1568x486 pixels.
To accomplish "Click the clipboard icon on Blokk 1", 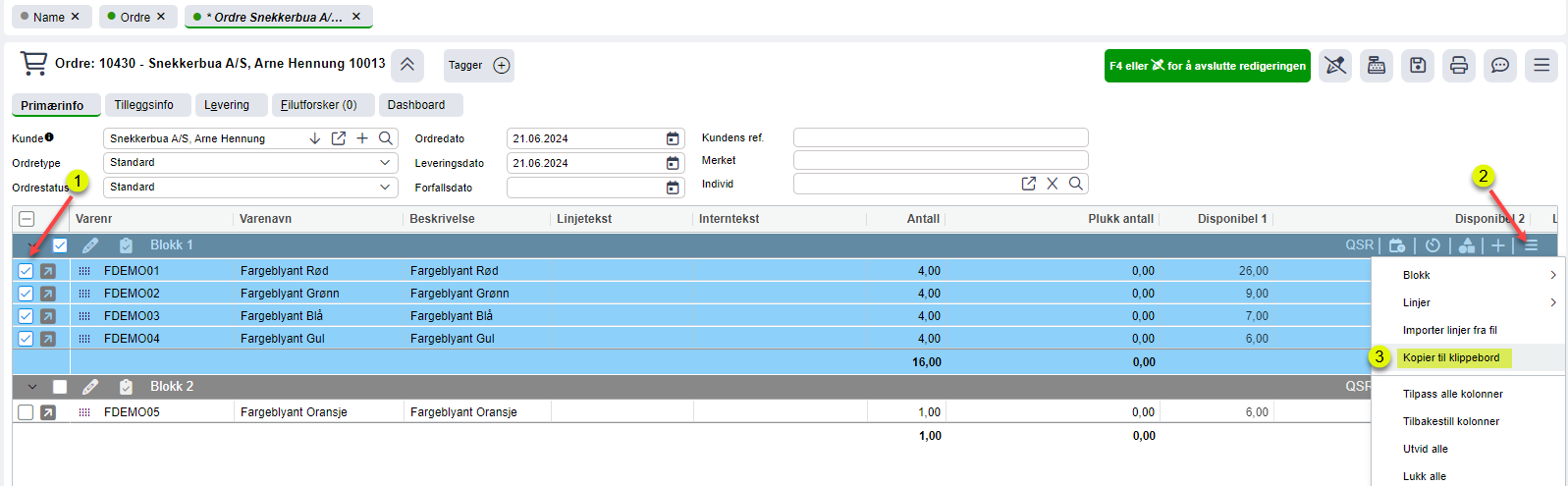I will tap(126, 245).
